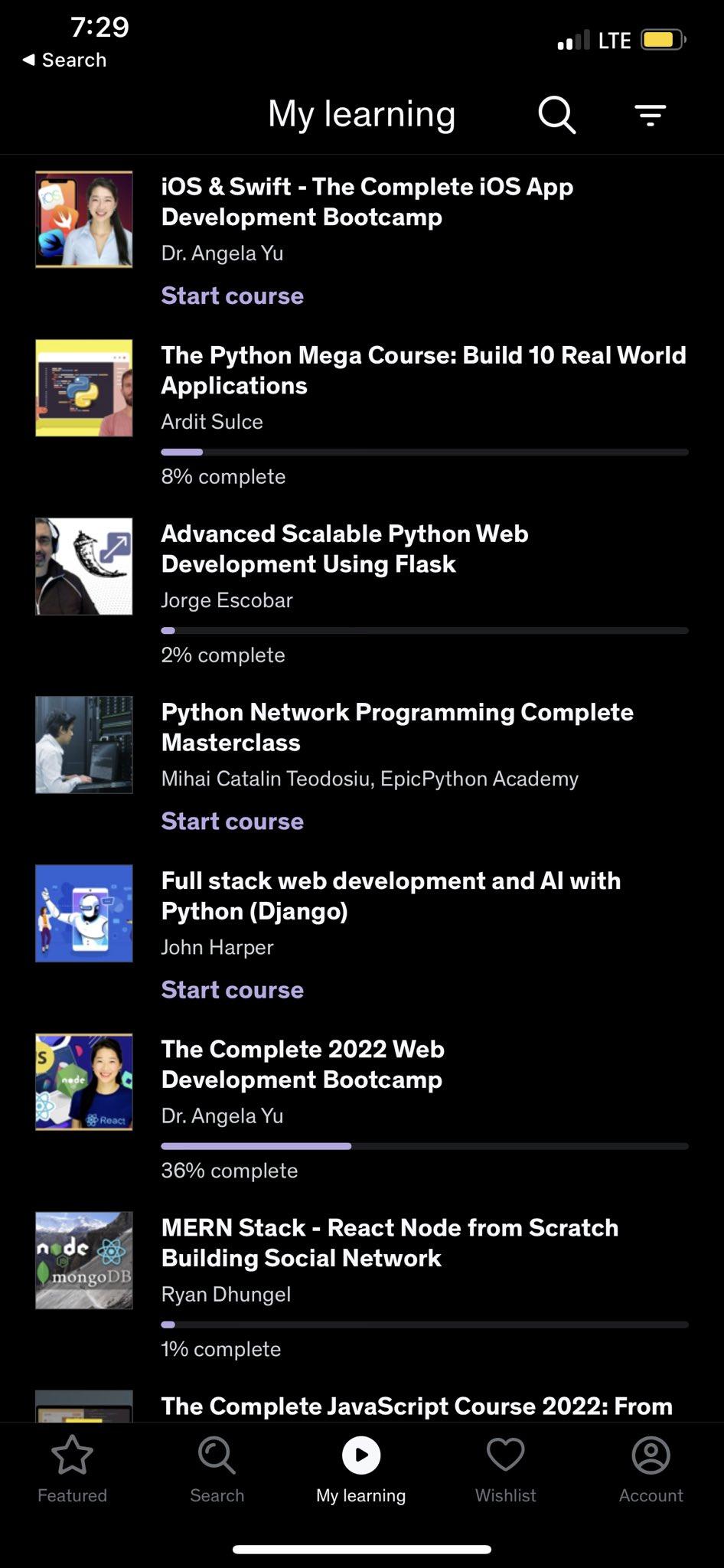The height and width of the screenshot is (1568, 724).
Task: Open Python Network Programming thumbnail
Action: 84,745
